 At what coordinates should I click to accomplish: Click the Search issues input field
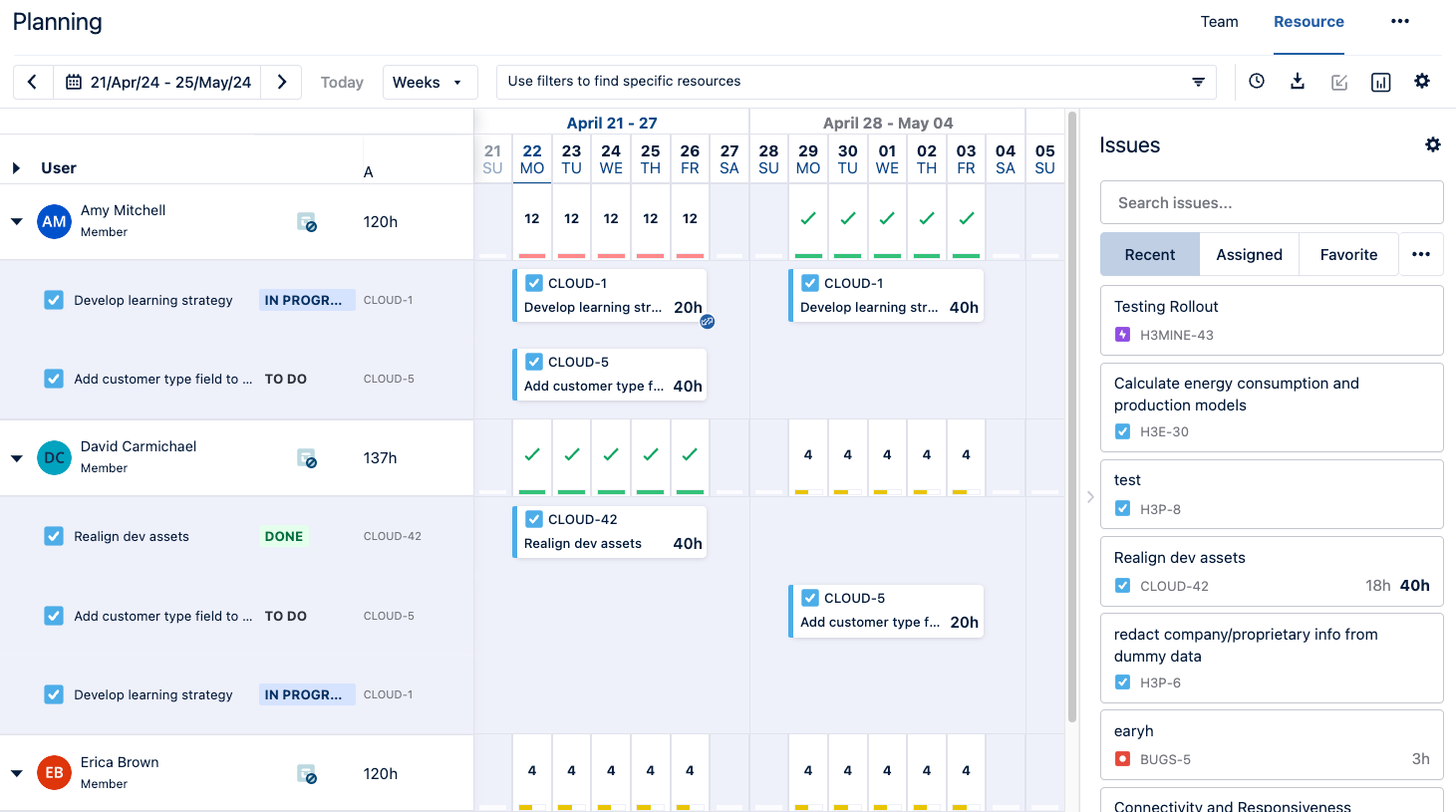click(1272, 202)
